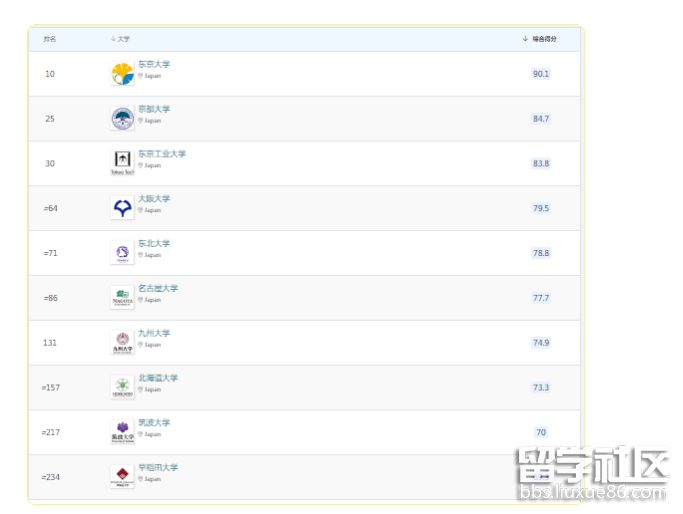Click the rank value =71
This screenshot has width=683, height=514.
[51, 253]
